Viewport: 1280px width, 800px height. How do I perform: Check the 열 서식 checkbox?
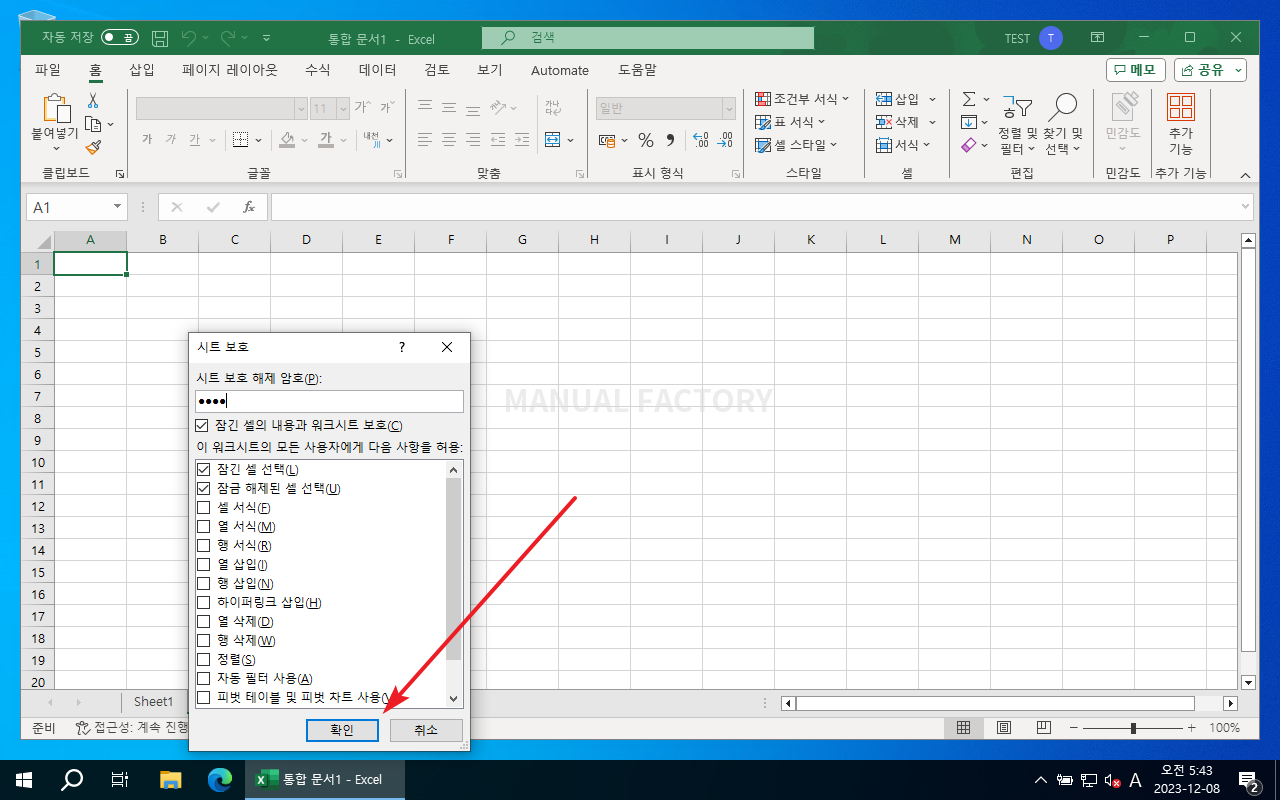[204, 526]
